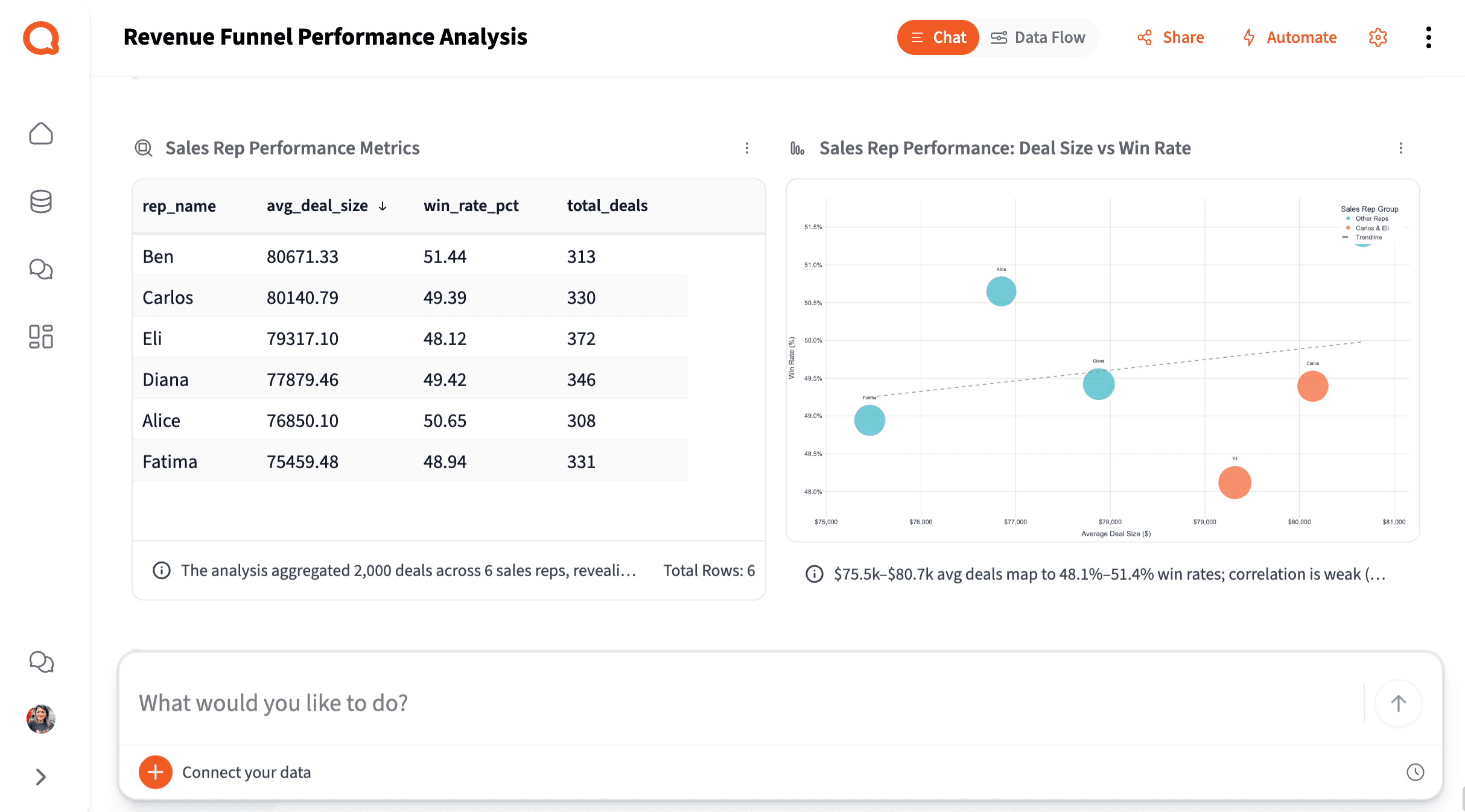Screen dimensions: 1465x812
Task: Open chat history via the clock icon
Action: click(x=1415, y=772)
